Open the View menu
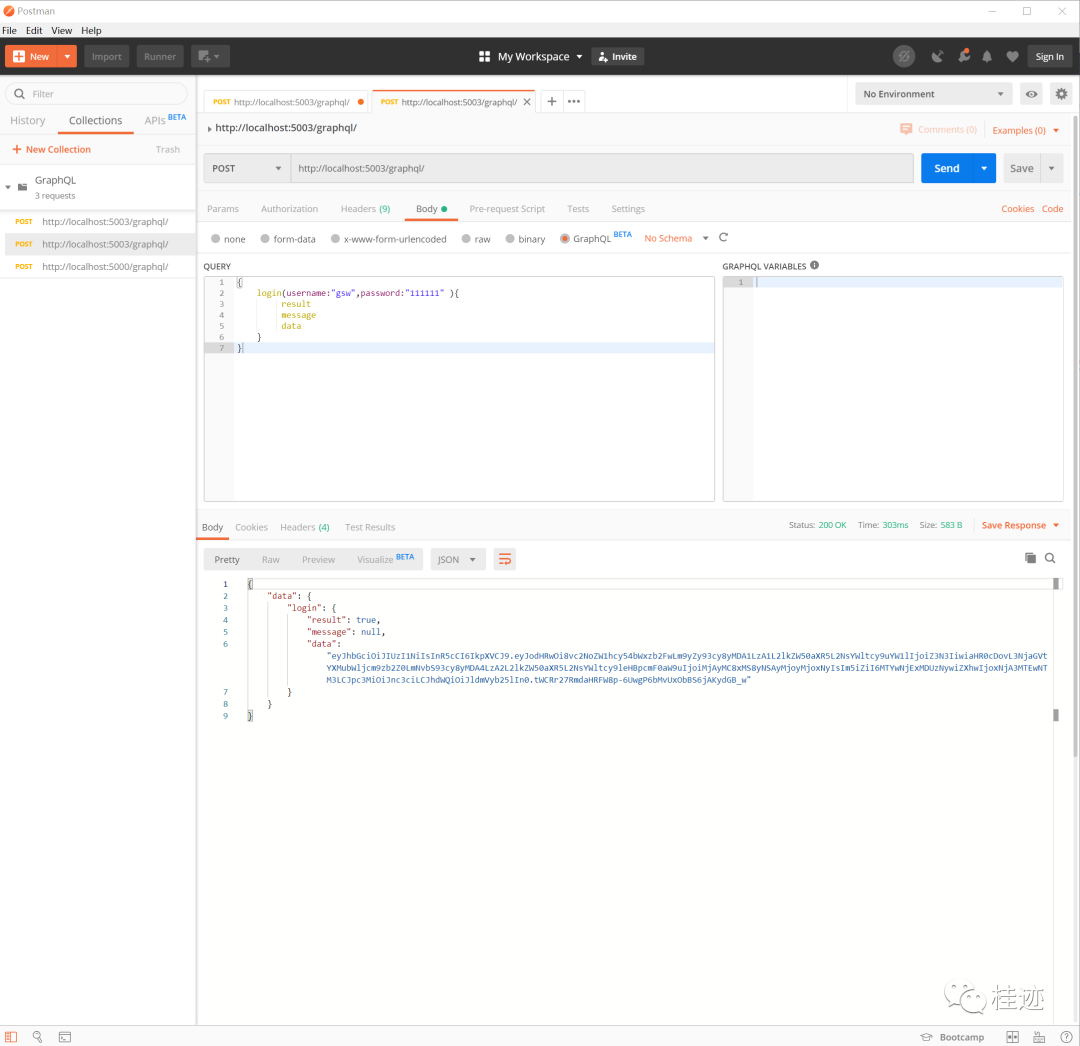1080x1046 pixels. pos(61,30)
